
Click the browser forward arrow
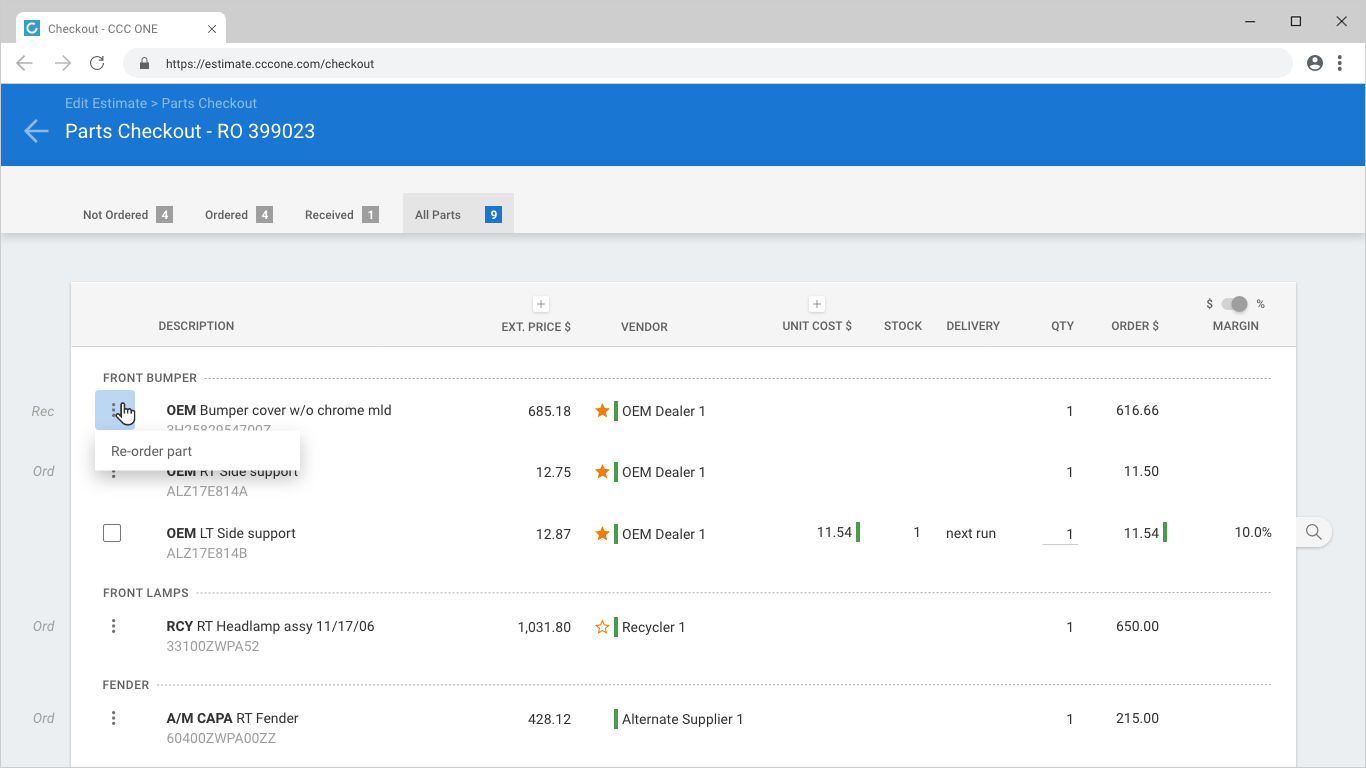[62, 63]
